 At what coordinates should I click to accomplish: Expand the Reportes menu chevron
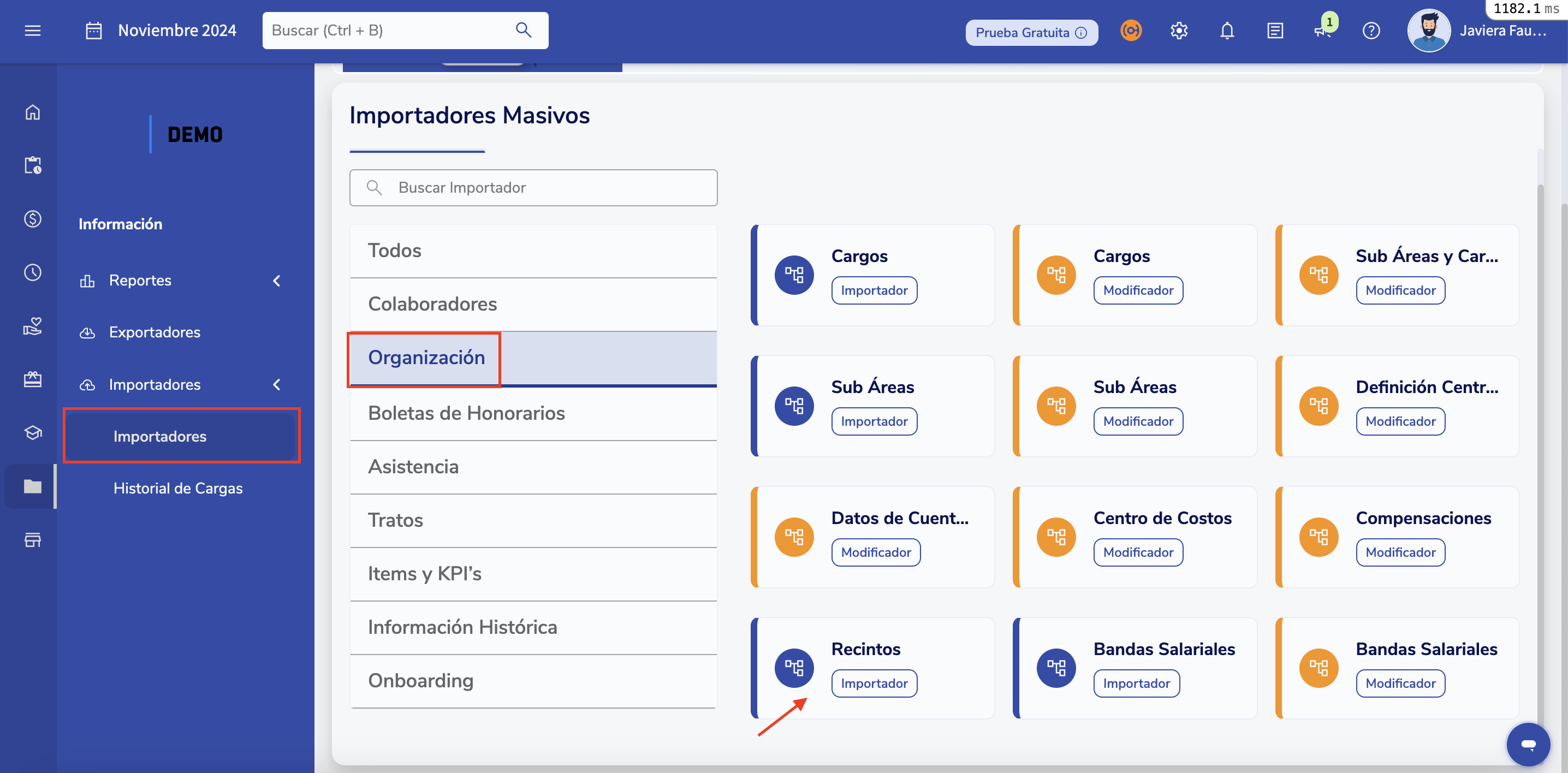(x=277, y=281)
